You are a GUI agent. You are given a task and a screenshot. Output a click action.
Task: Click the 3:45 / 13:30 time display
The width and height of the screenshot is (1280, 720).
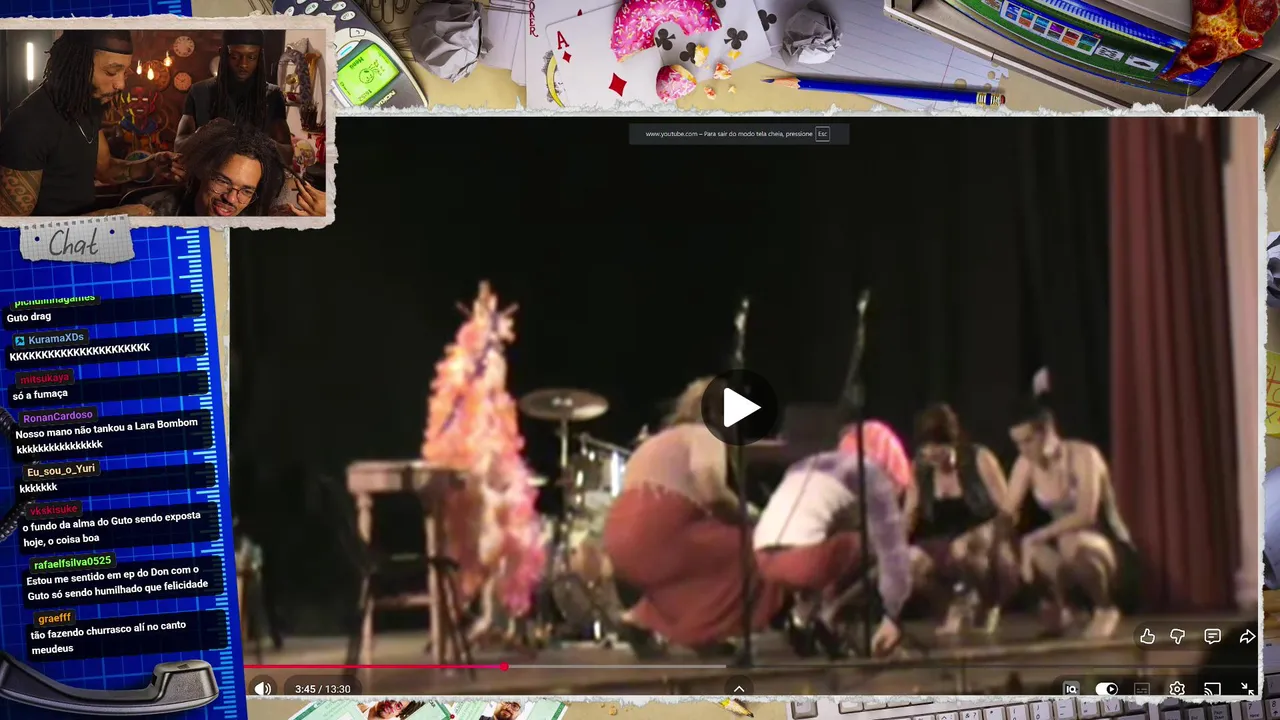click(x=322, y=689)
